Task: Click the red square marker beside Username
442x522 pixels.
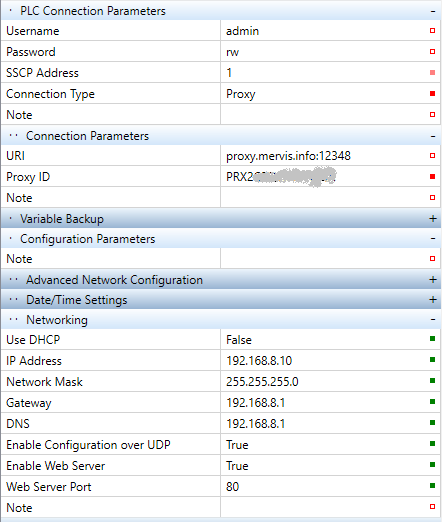Action: (x=432, y=31)
